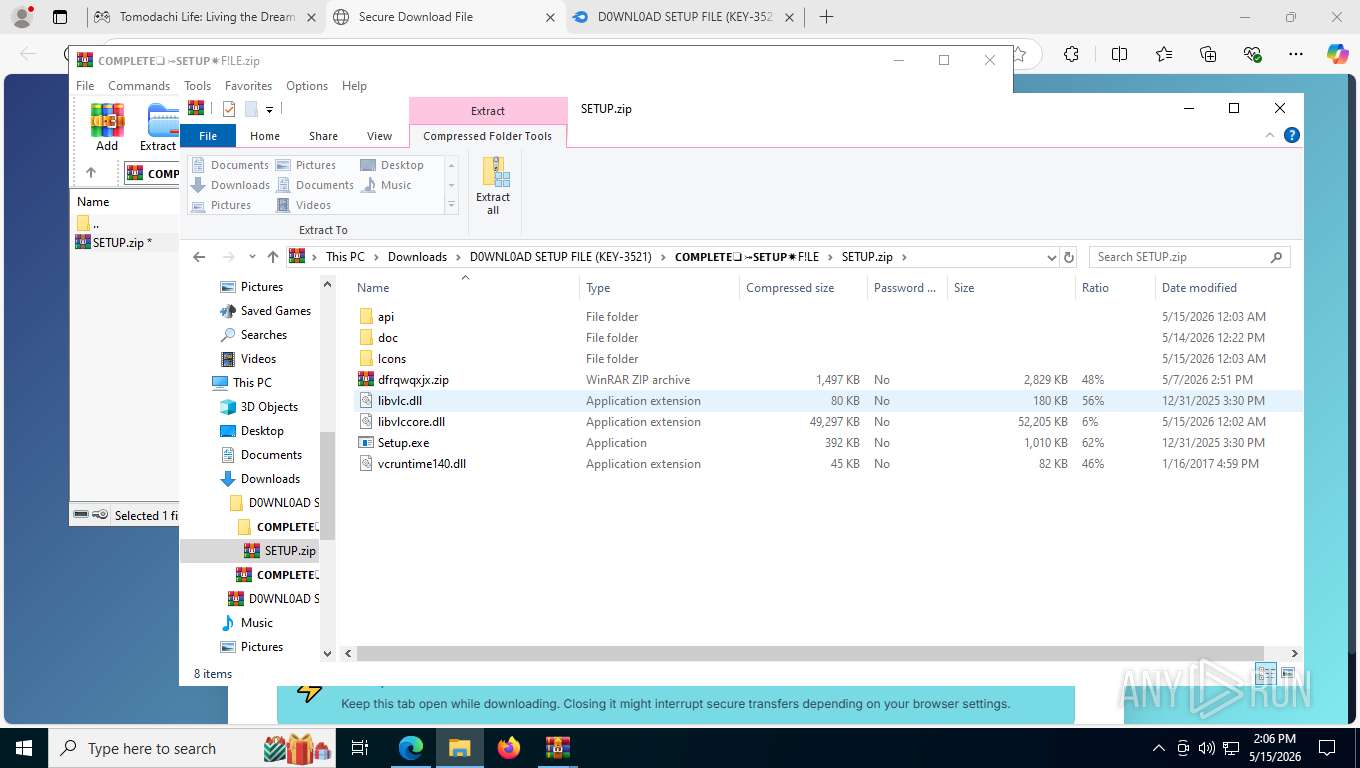
Task: Open Saved Games in navigation pane
Action: (275, 311)
